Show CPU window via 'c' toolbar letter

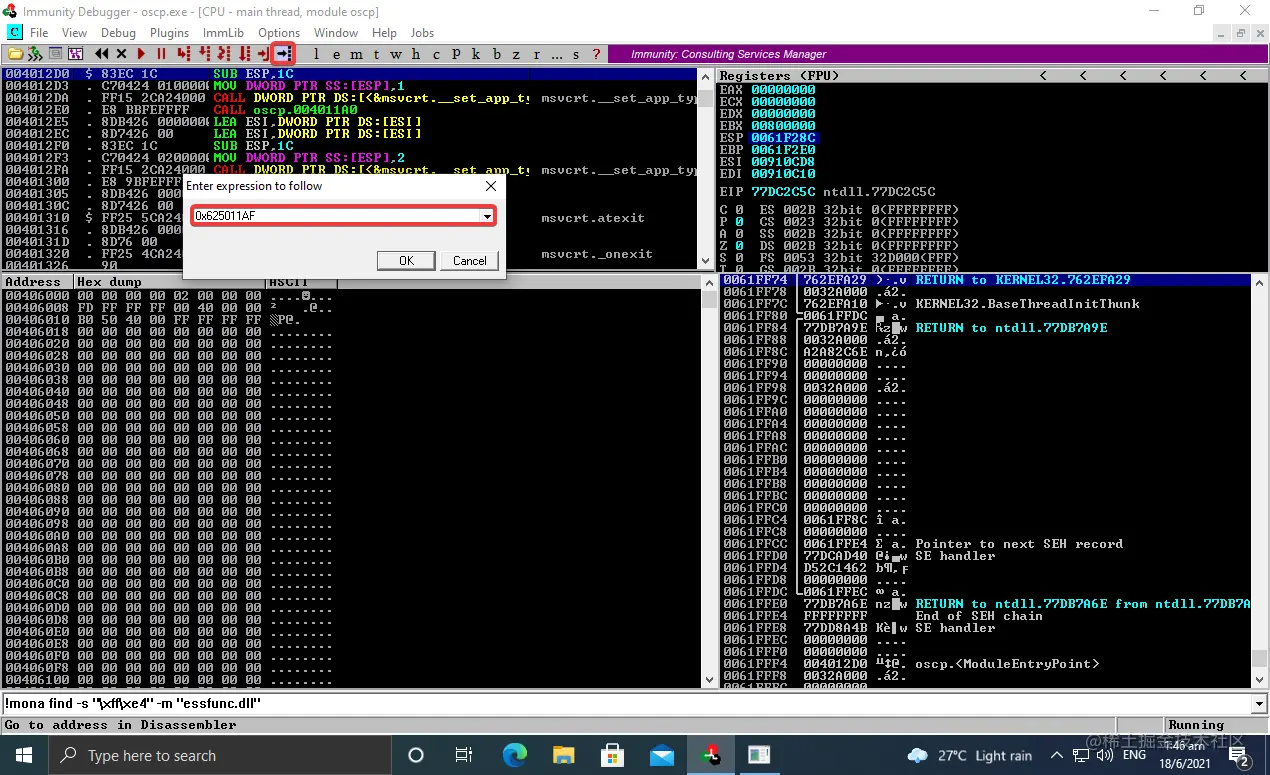[x=436, y=54]
